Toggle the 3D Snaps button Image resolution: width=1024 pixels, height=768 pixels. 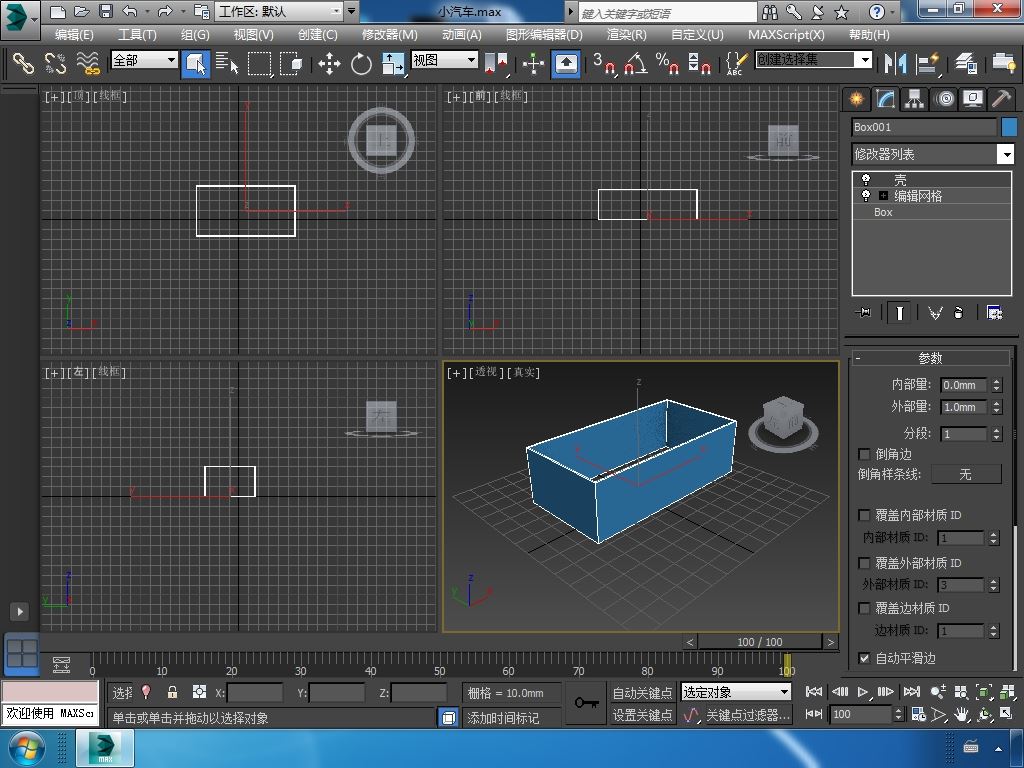point(604,63)
